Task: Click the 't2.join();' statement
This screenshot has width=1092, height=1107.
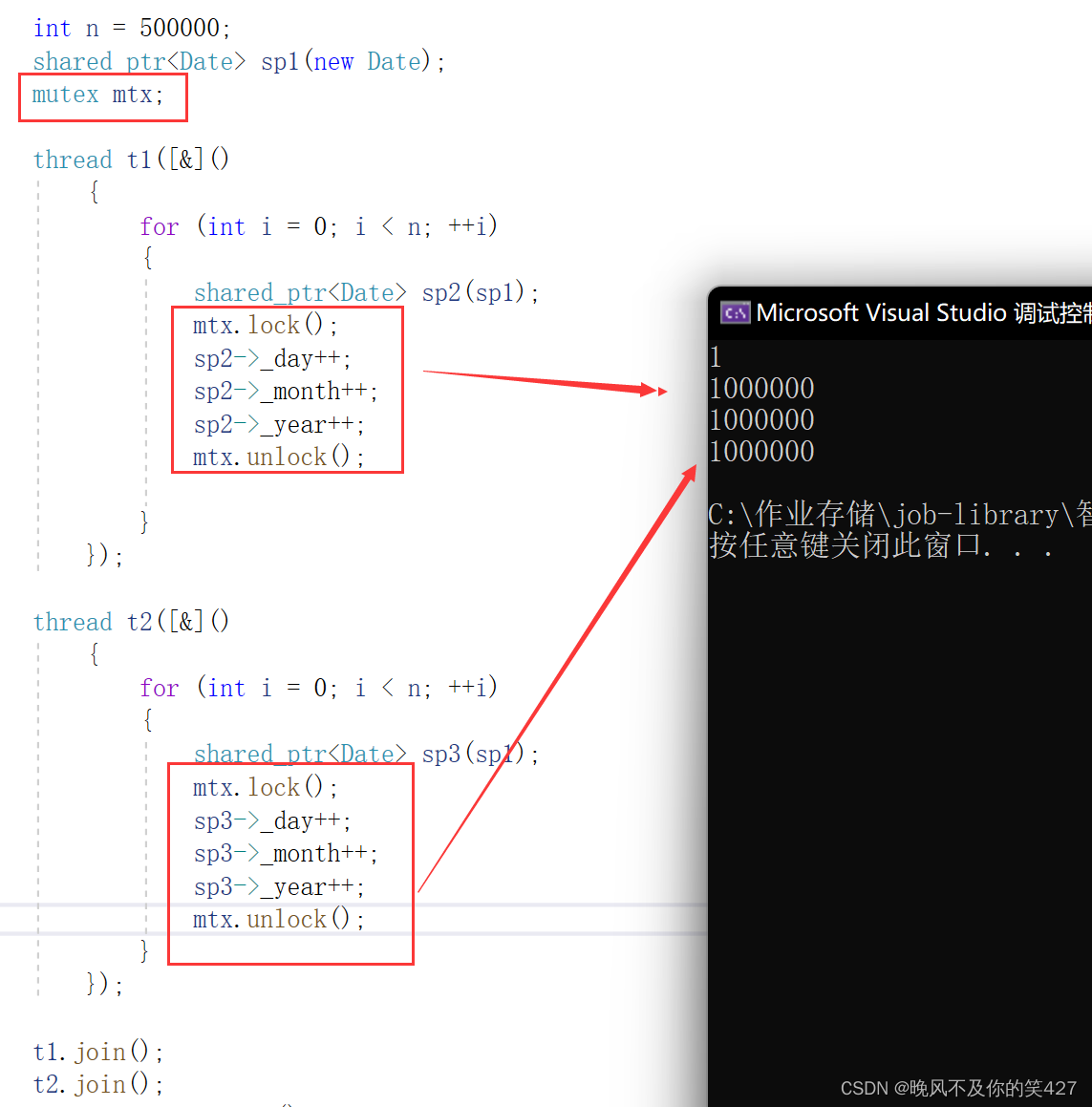Action: click(98, 1084)
